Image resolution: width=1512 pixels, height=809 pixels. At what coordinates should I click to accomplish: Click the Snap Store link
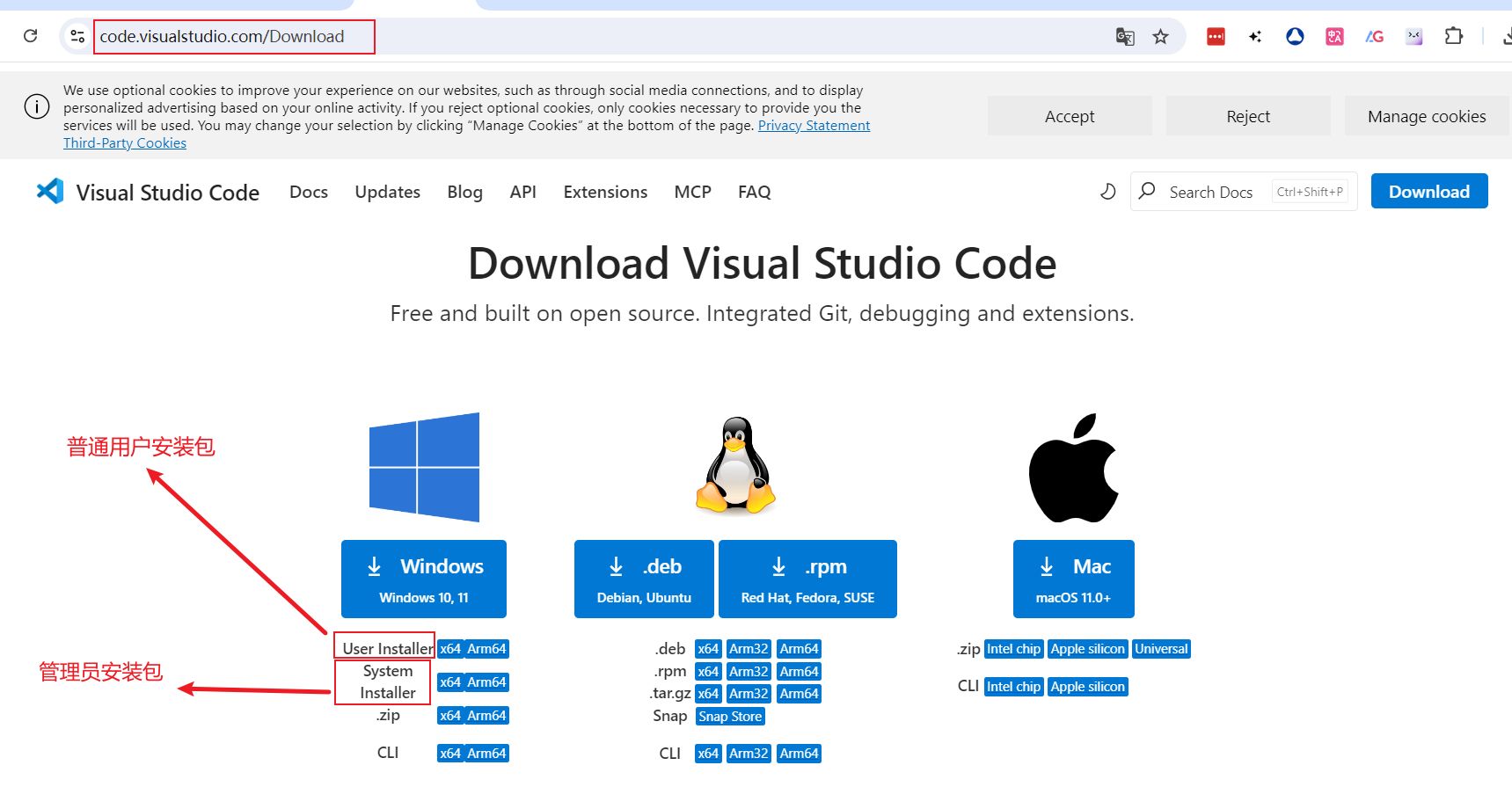click(730, 717)
